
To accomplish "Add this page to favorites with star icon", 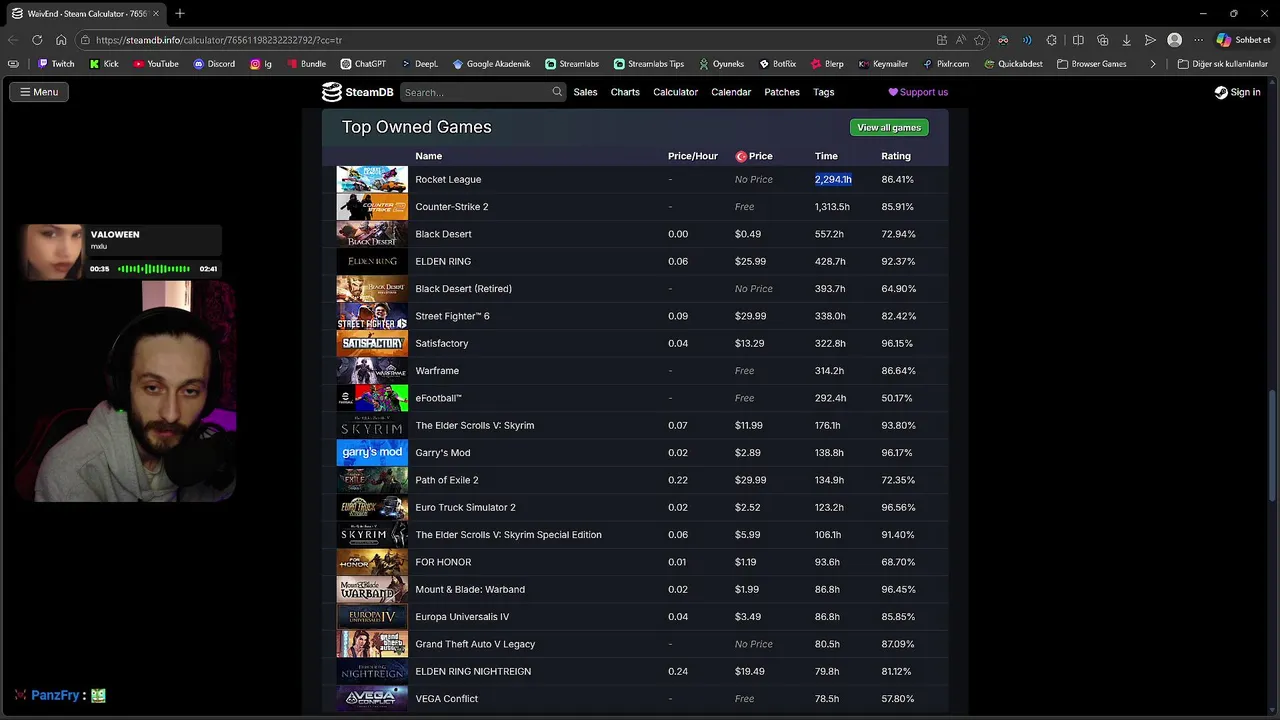I will [x=979, y=40].
